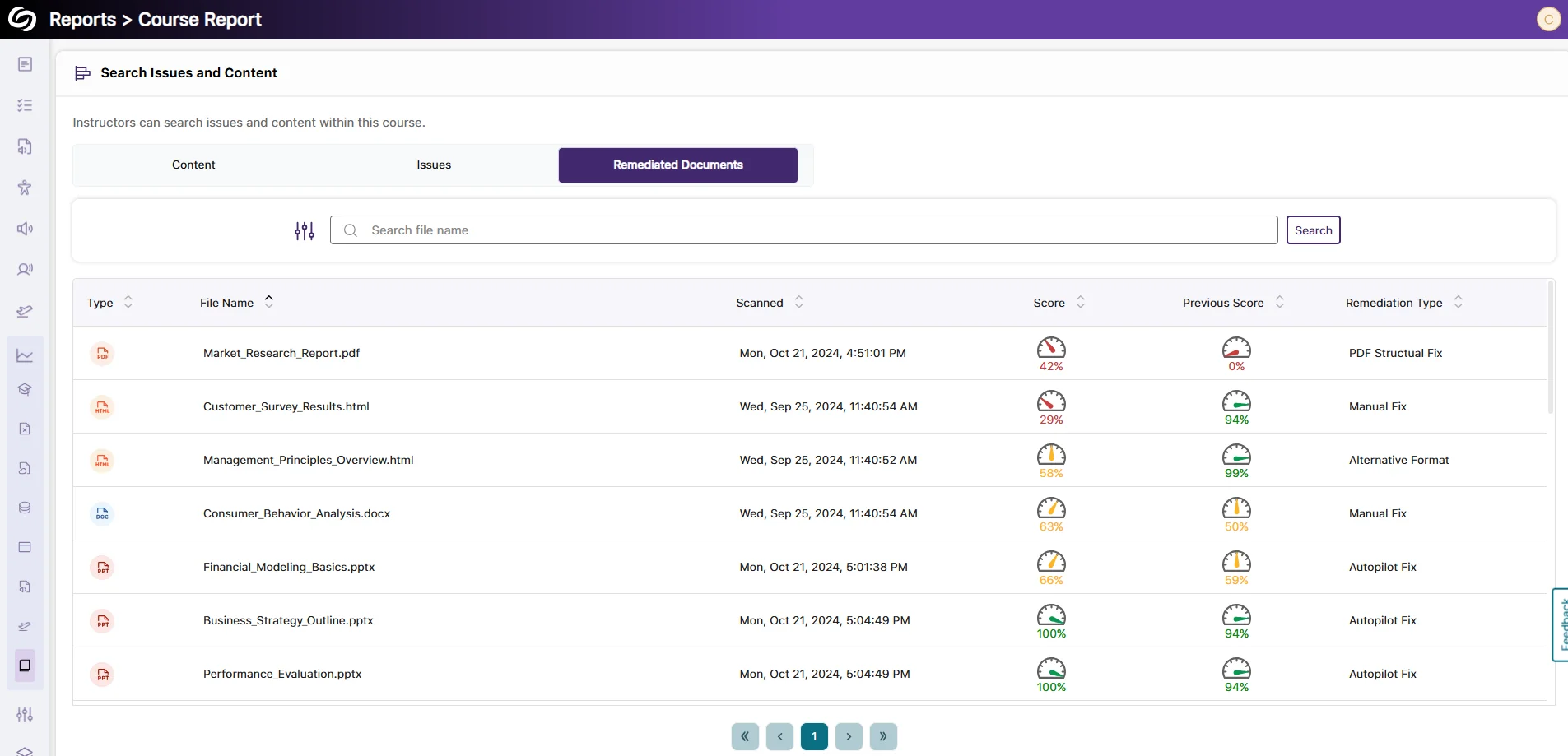Open user avatar in top right
Image resolution: width=1568 pixels, height=756 pixels.
(1548, 19)
